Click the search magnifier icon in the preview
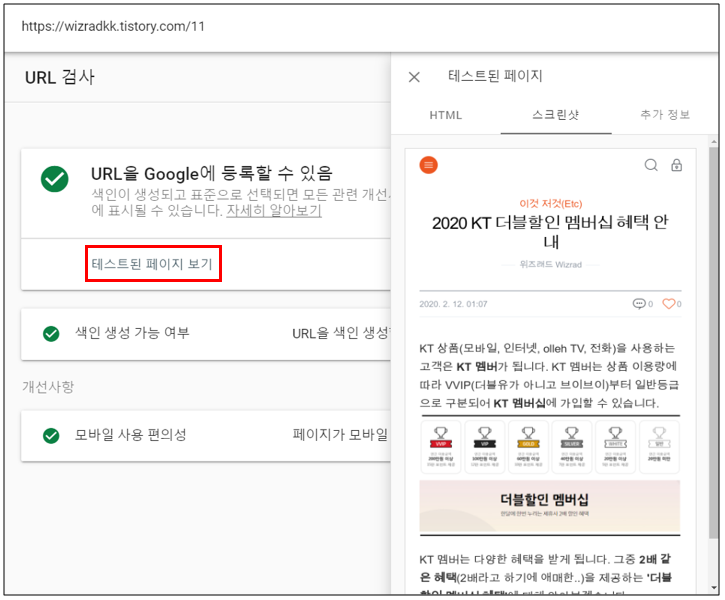 pos(651,165)
